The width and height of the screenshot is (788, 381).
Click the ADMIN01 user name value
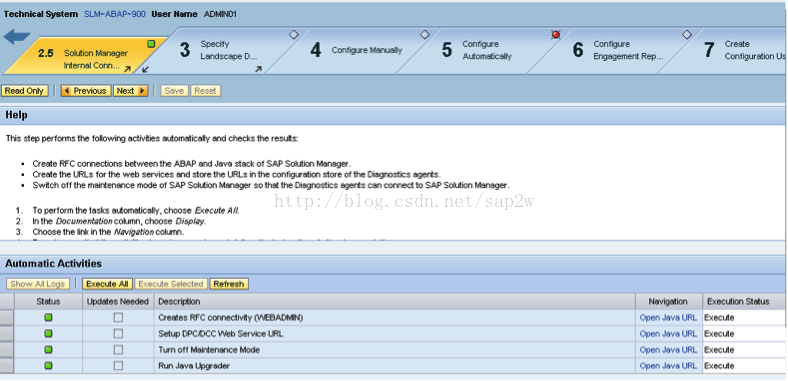point(220,14)
